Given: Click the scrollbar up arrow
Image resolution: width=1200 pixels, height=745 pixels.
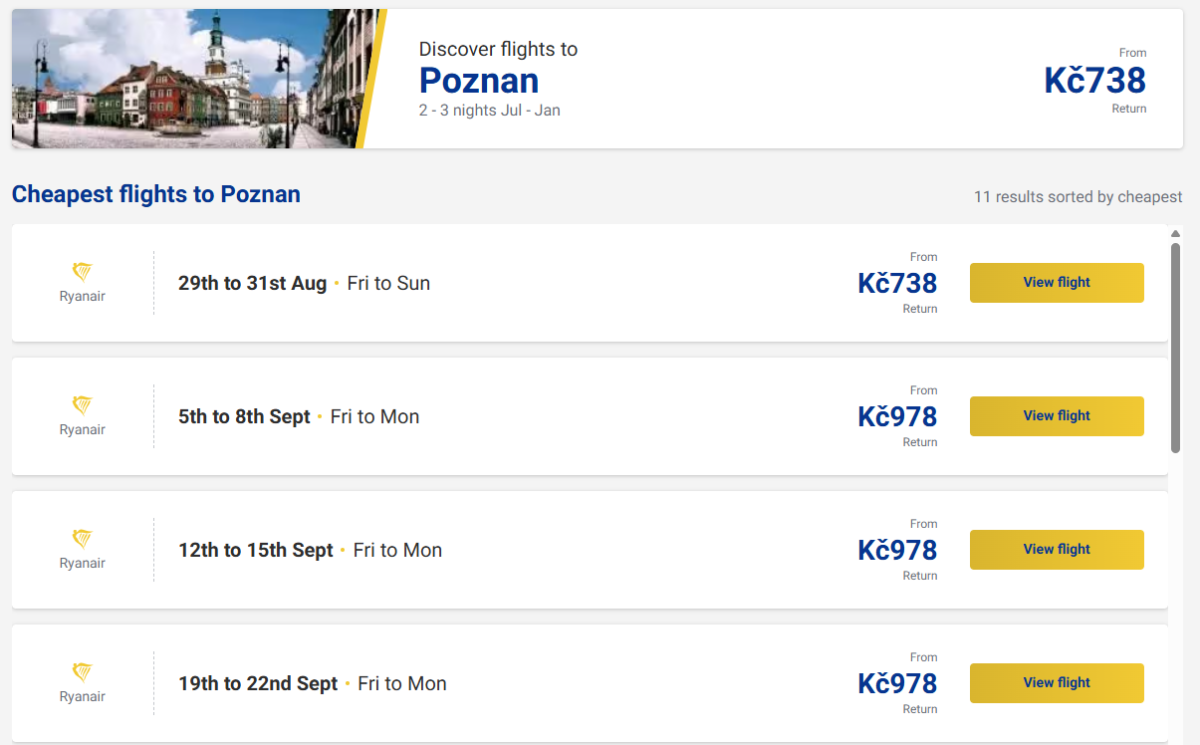Looking at the screenshot, I should pos(1176,234).
